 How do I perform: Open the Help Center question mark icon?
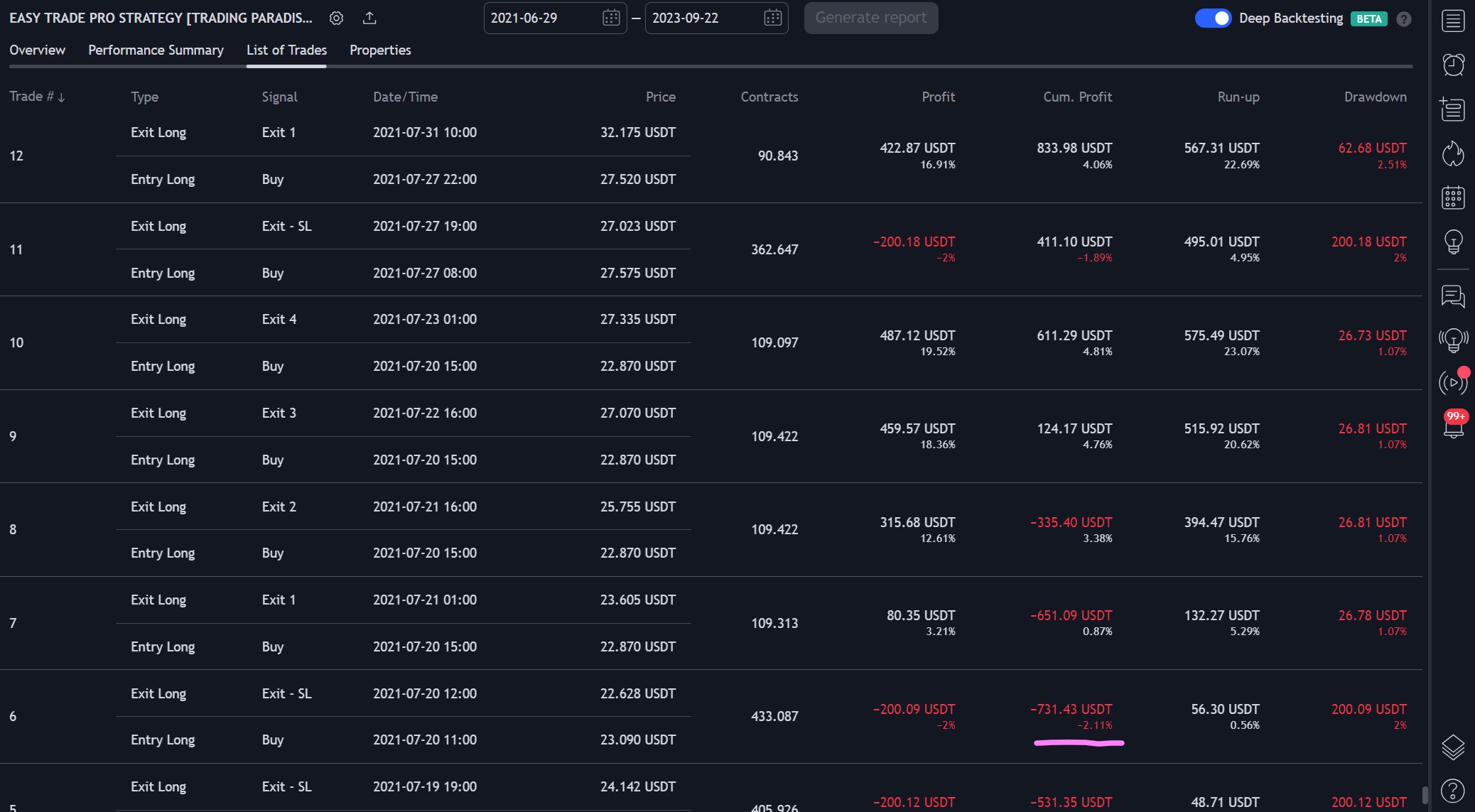coord(1453,790)
